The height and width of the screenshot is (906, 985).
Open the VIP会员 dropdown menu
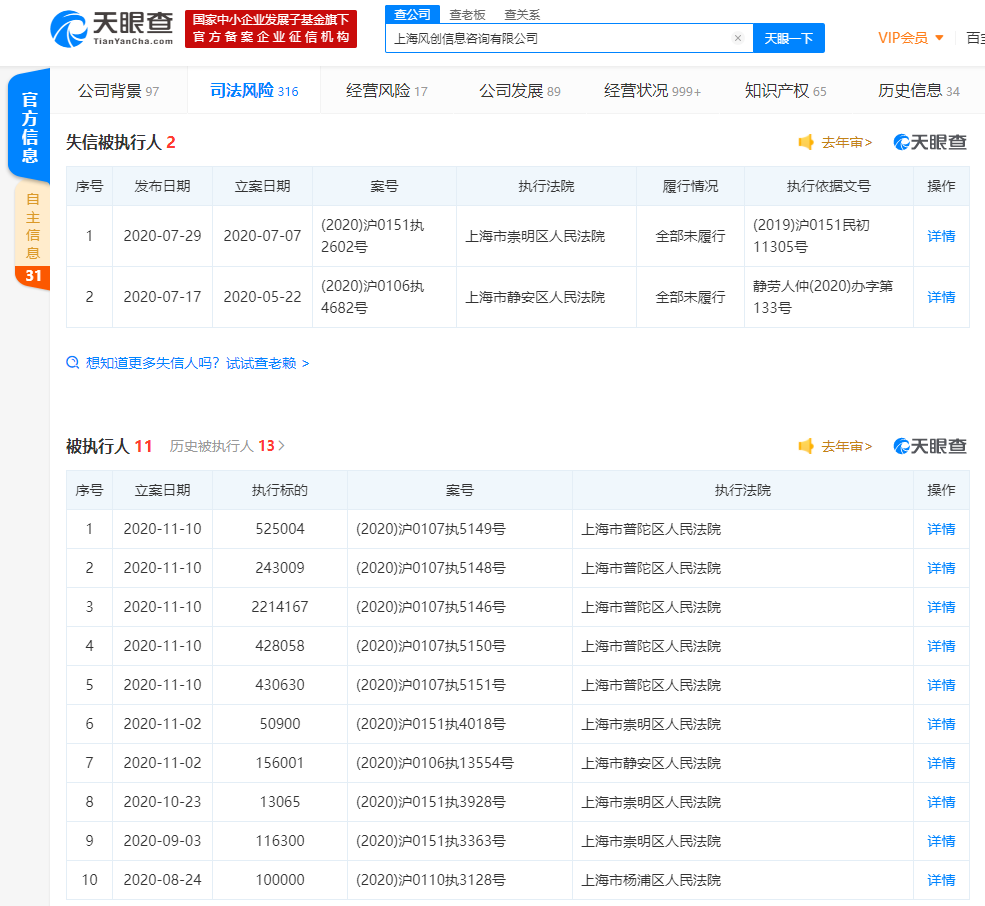click(x=910, y=38)
